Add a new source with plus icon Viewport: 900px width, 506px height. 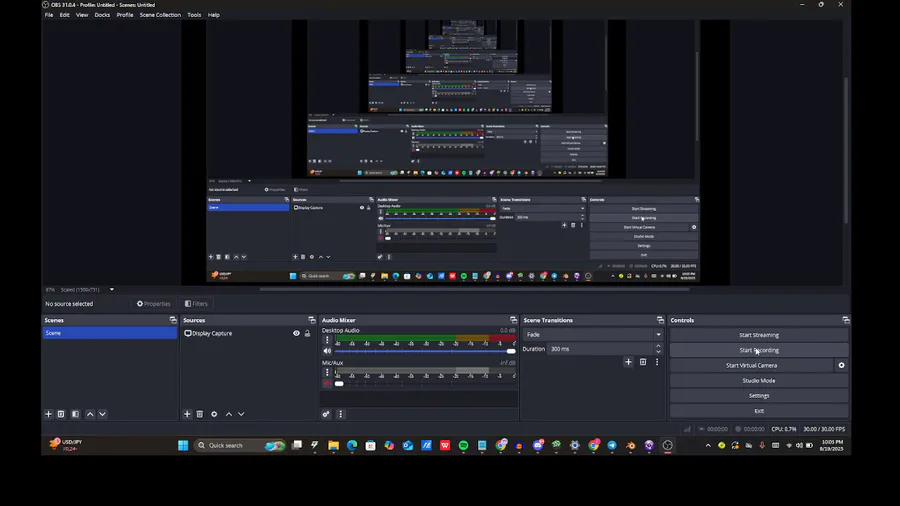tap(187, 414)
